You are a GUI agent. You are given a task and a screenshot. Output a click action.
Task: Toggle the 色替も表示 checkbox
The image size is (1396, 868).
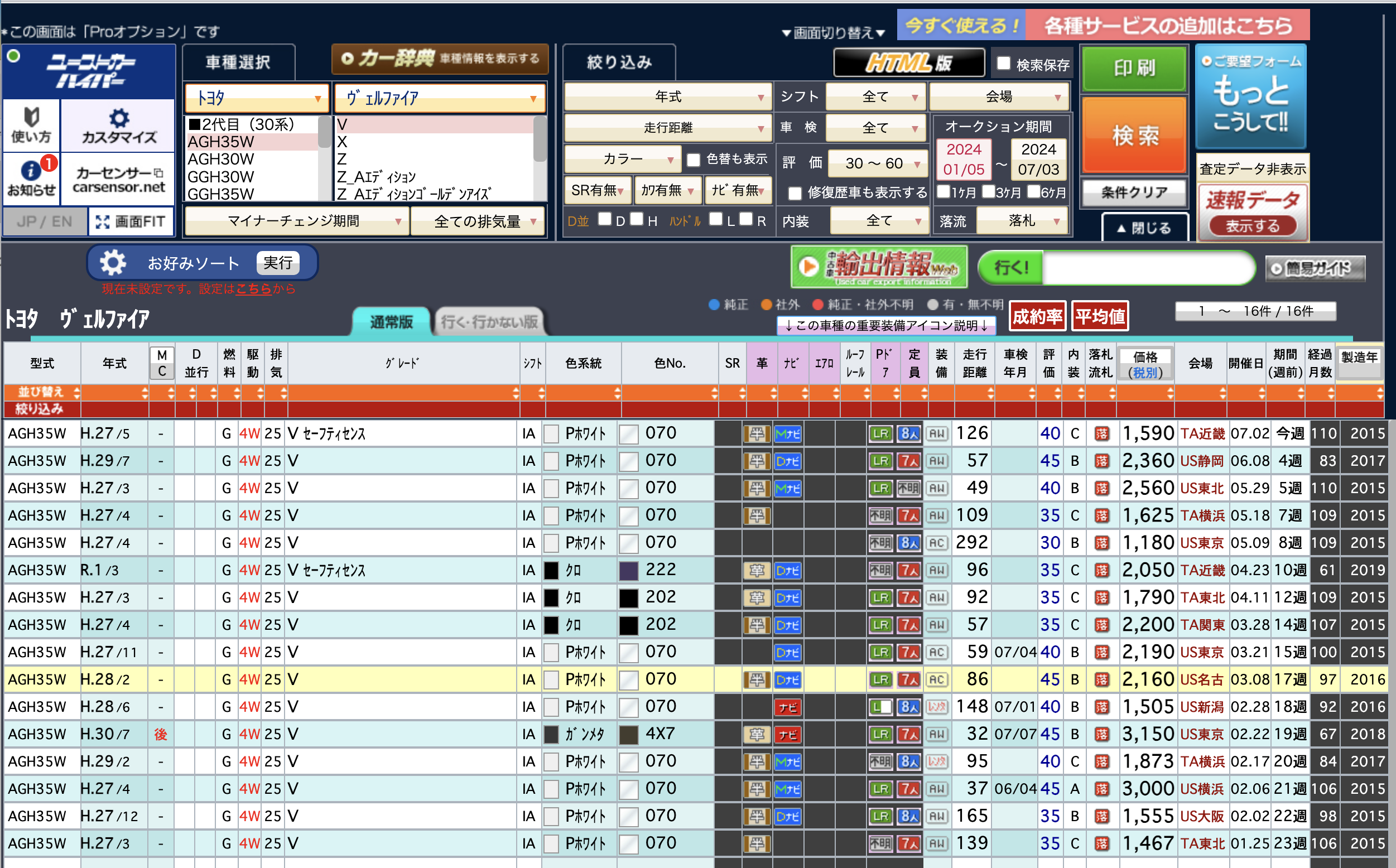[694, 160]
